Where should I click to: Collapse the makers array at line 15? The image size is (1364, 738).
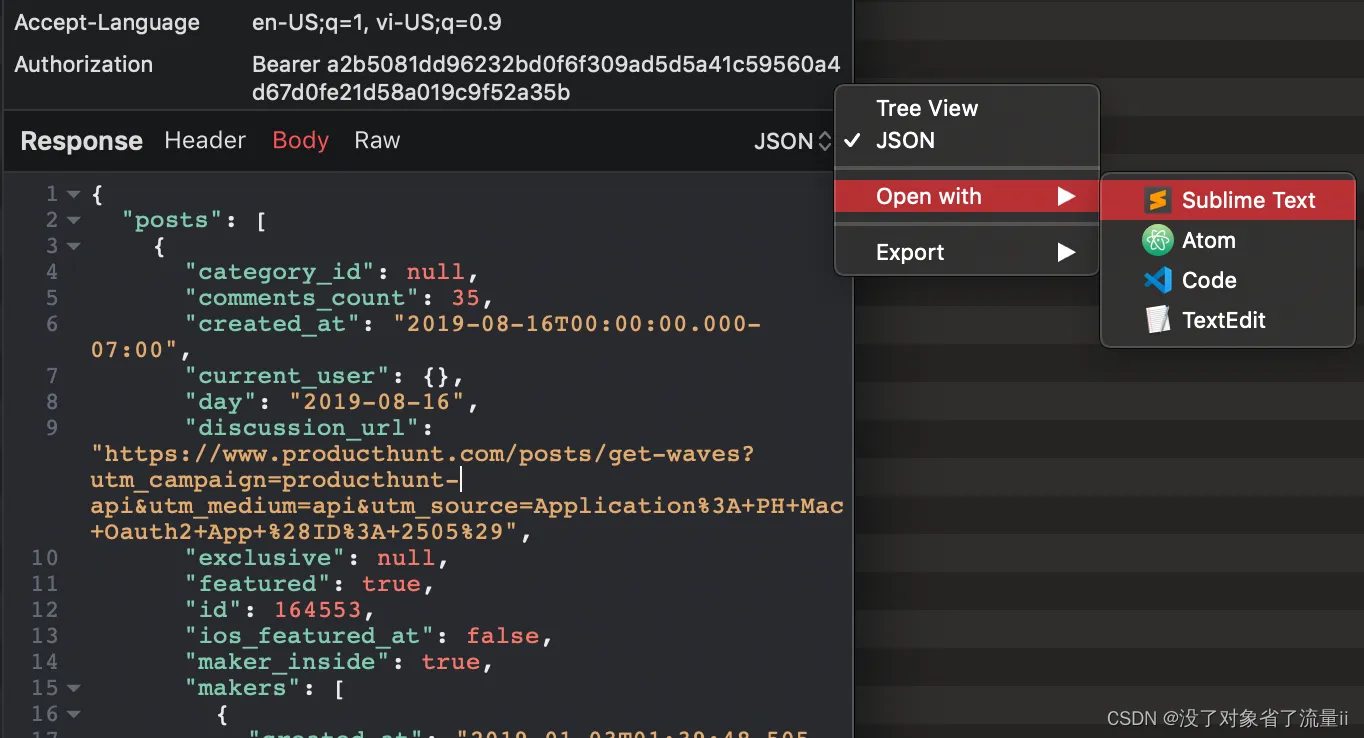click(73, 688)
